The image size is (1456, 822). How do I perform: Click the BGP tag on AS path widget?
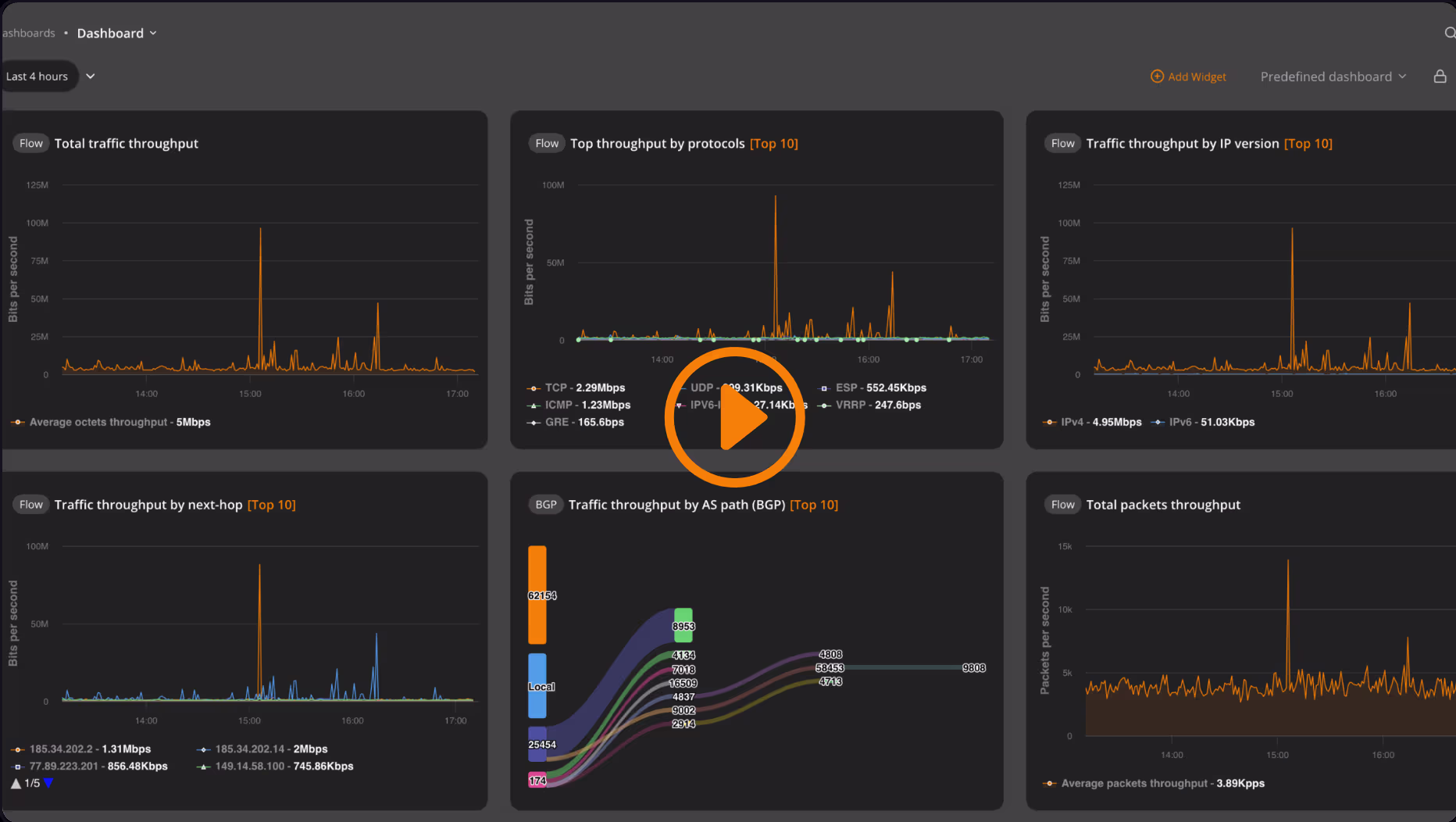coord(546,505)
